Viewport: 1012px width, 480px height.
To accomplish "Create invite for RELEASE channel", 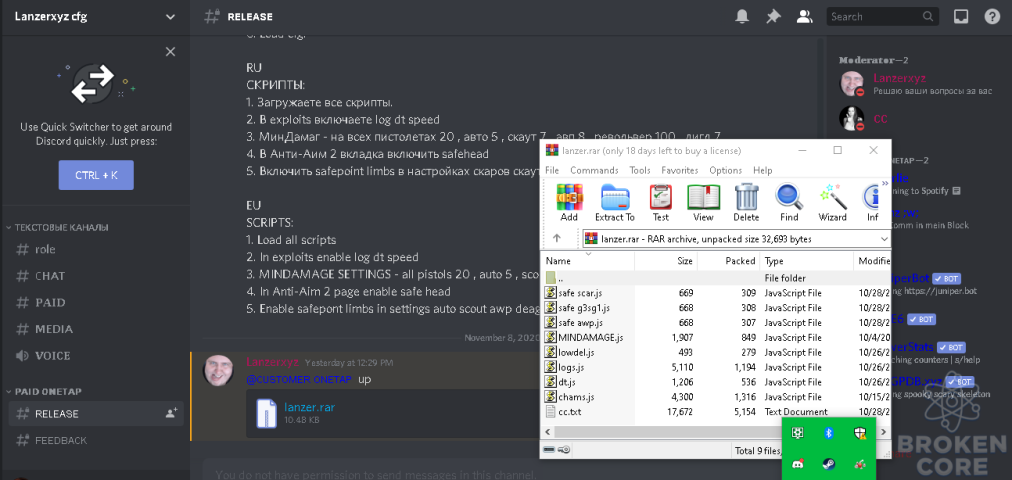I will (171, 414).
